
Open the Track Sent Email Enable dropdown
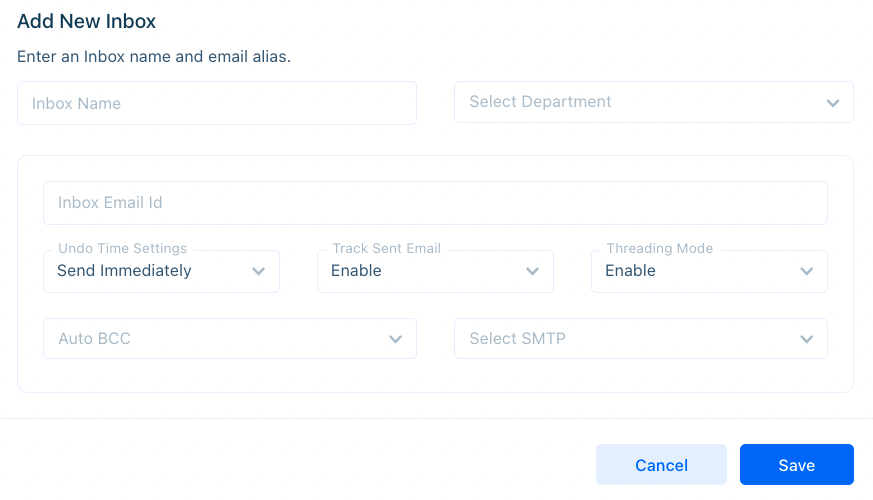tap(435, 271)
